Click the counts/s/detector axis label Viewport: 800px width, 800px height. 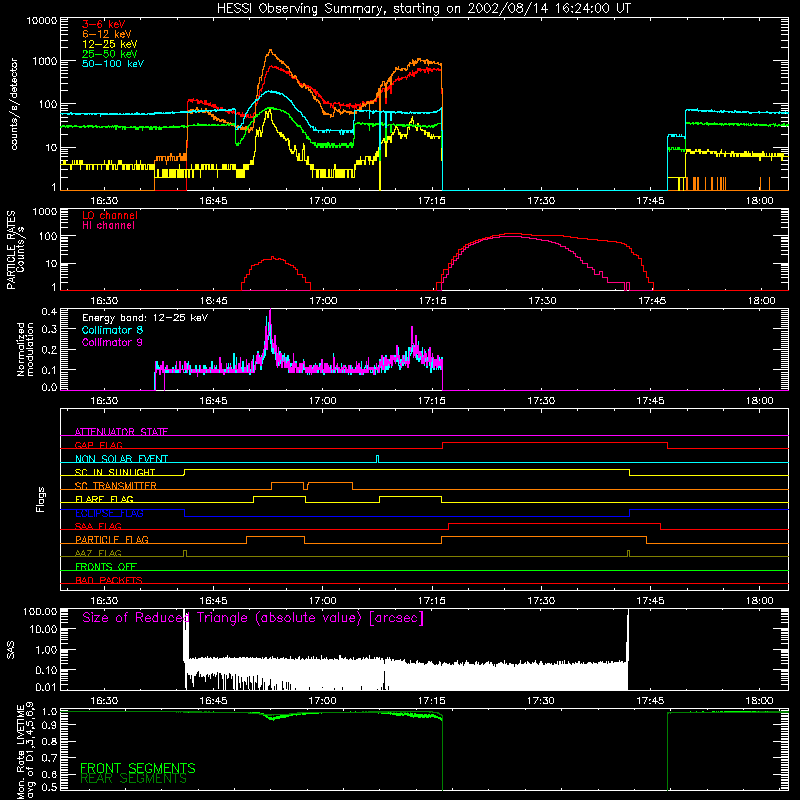click(x=14, y=104)
